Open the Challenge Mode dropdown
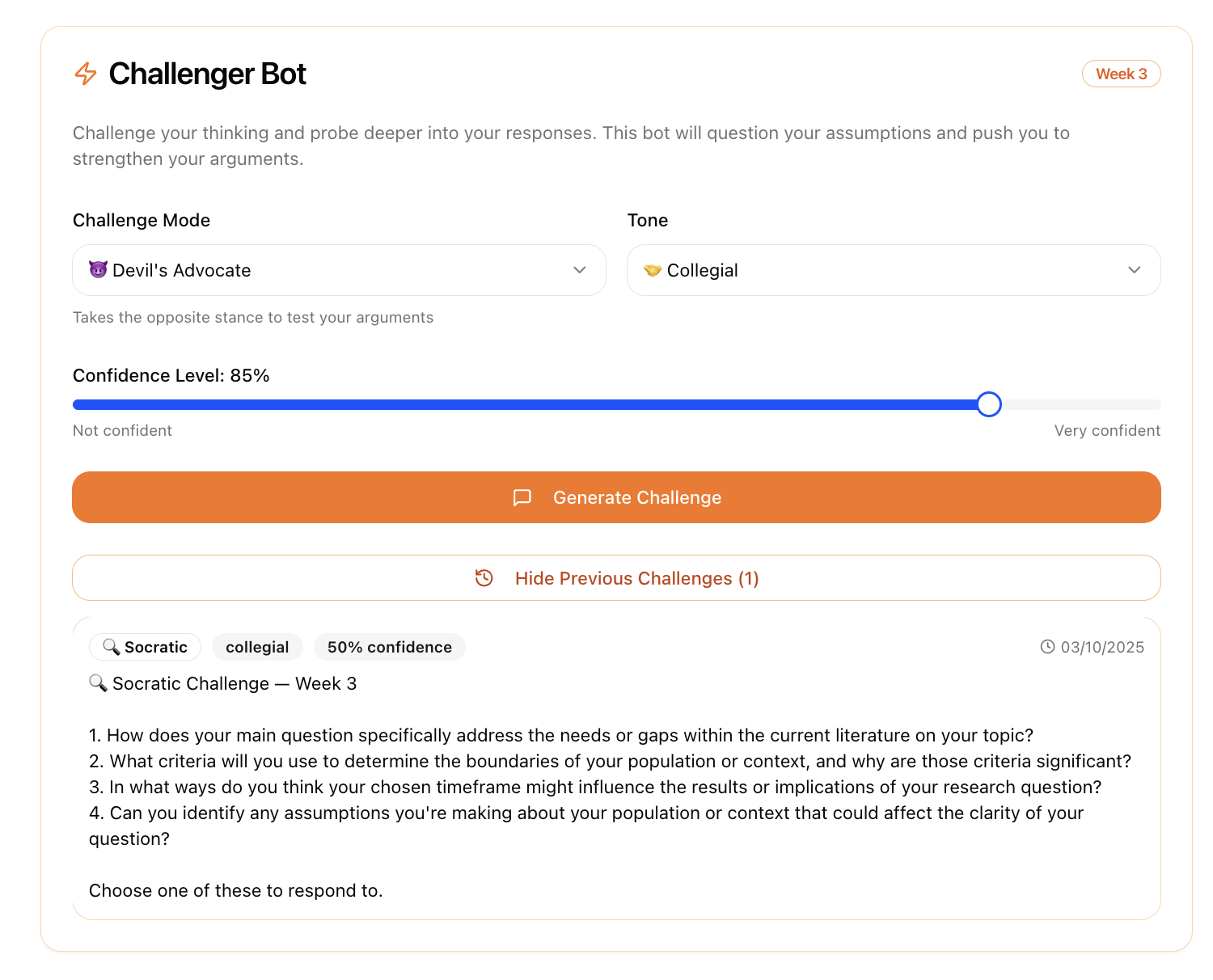 [x=339, y=270]
